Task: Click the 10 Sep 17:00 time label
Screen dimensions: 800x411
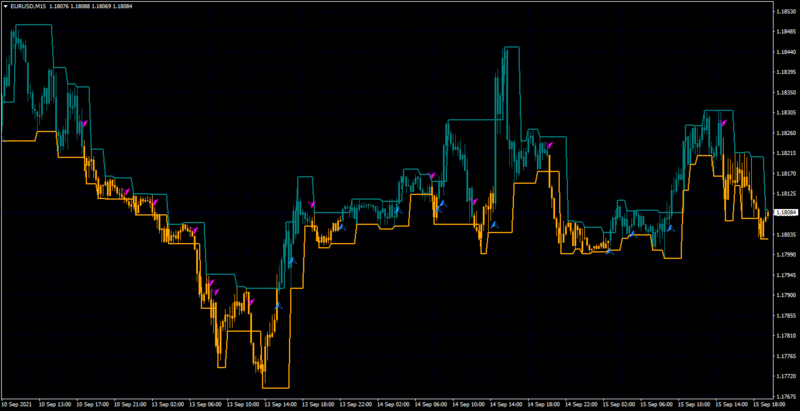Action: point(93,404)
